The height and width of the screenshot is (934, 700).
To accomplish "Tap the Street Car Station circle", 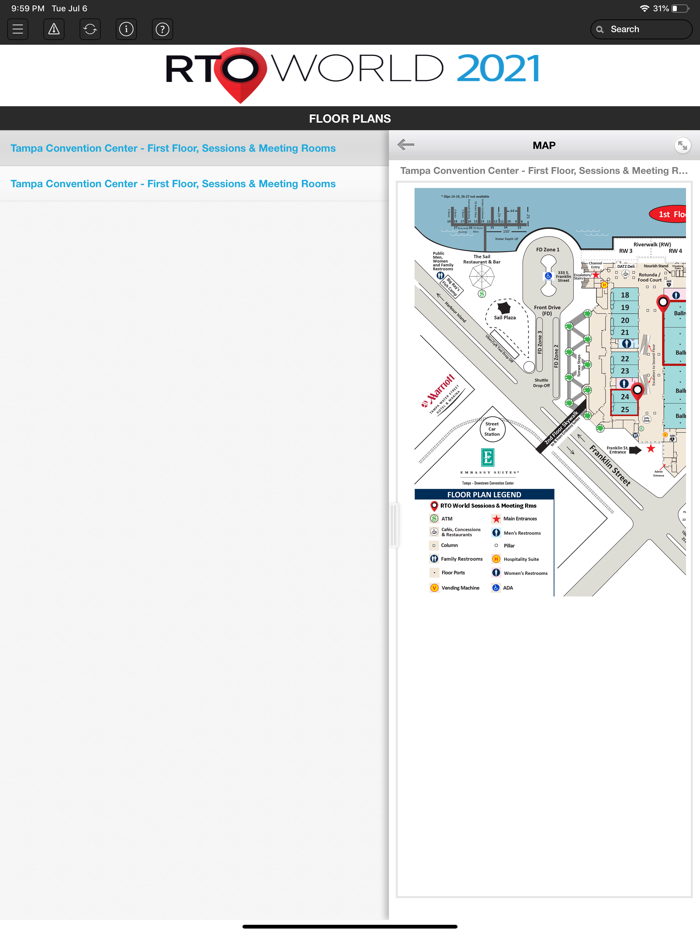I will (x=492, y=429).
